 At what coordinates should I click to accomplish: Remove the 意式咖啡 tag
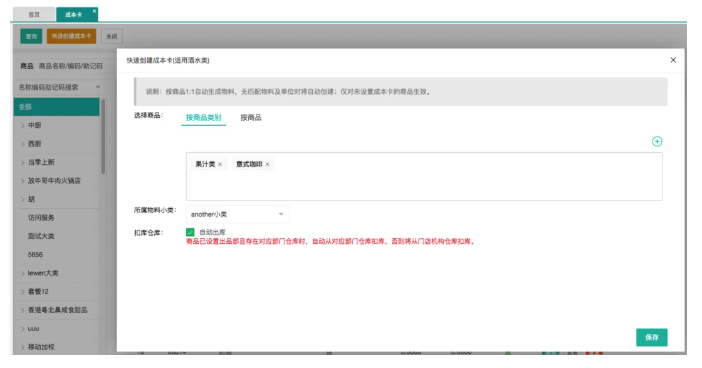click(267, 164)
